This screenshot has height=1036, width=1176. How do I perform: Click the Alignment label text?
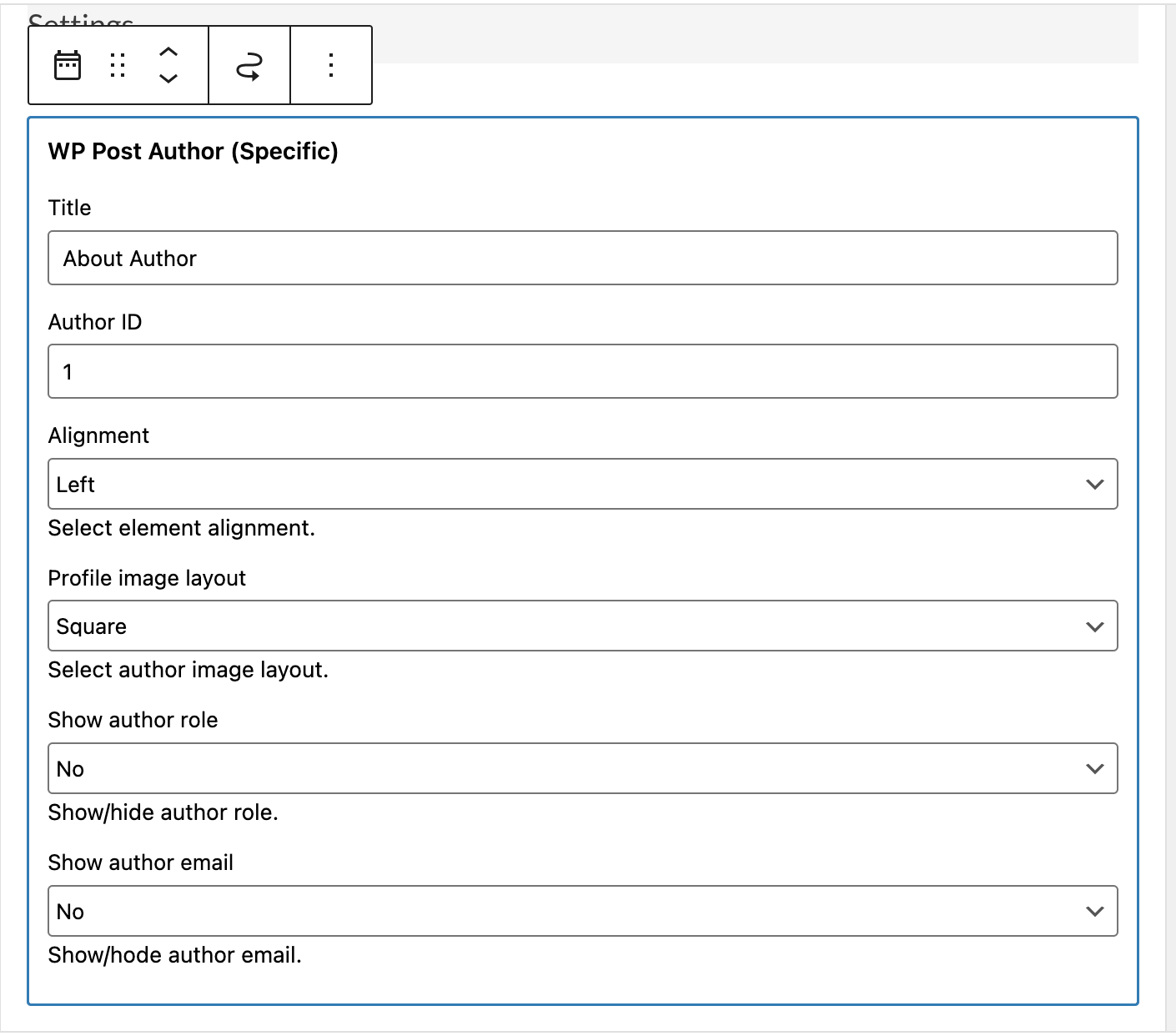point(98,435)
